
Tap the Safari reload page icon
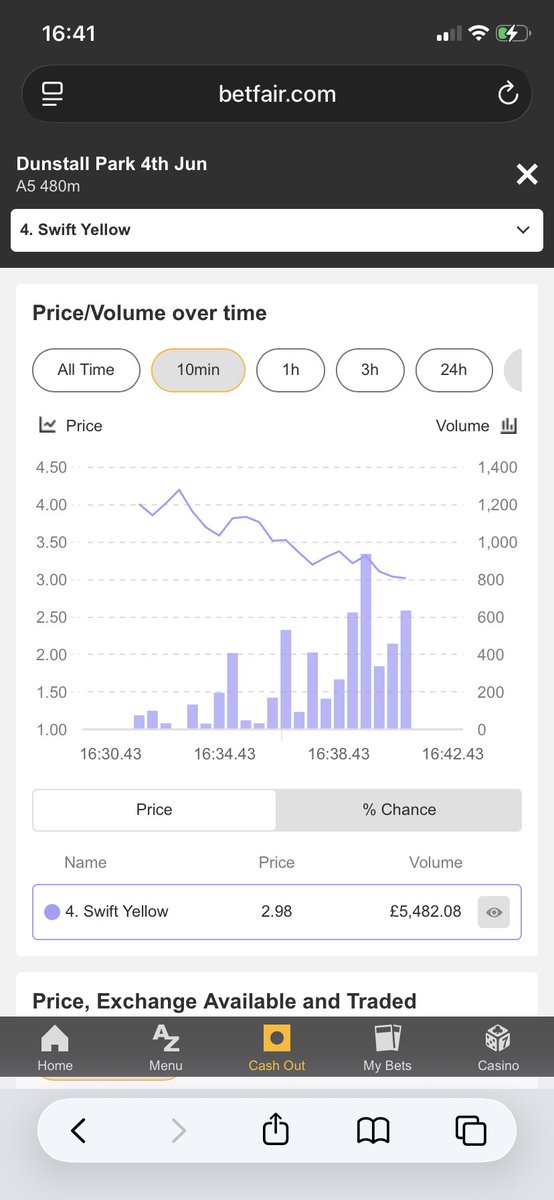click(x=507, y=94)
